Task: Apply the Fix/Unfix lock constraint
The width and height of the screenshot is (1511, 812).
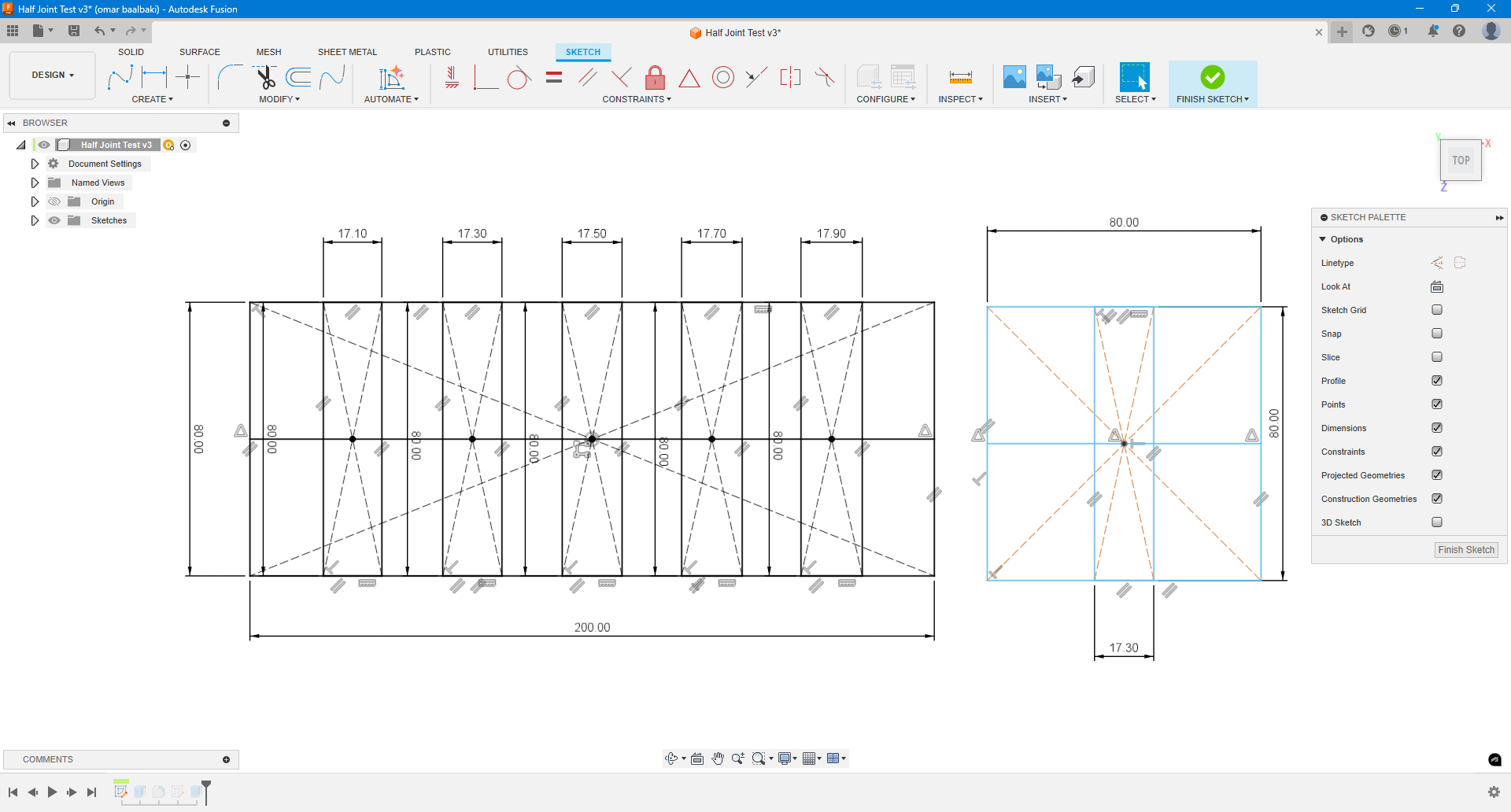Action: [655, 77]
